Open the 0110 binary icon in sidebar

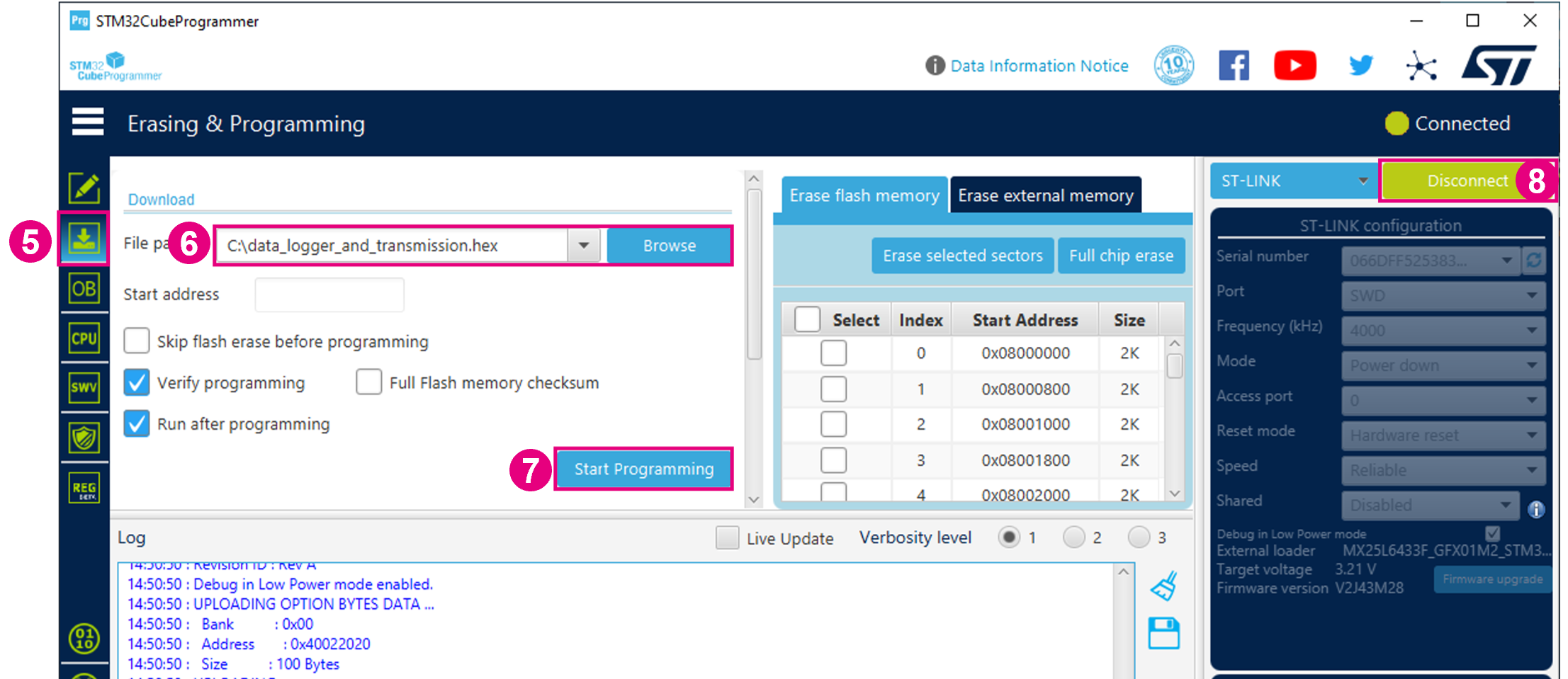click(x=84, y=638)
